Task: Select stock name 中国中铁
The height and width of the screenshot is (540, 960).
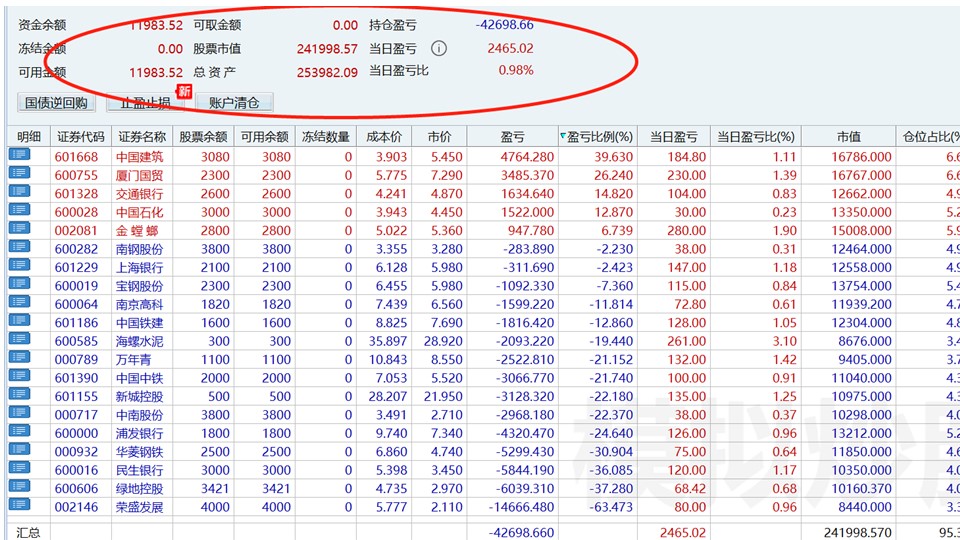Action: coord(140,378)
